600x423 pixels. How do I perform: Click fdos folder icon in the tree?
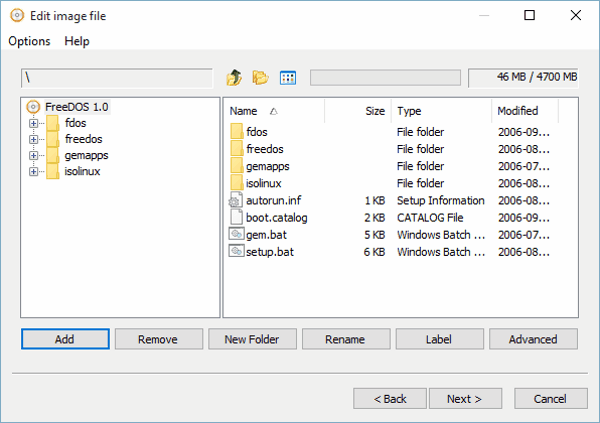(x=52, y=123)
